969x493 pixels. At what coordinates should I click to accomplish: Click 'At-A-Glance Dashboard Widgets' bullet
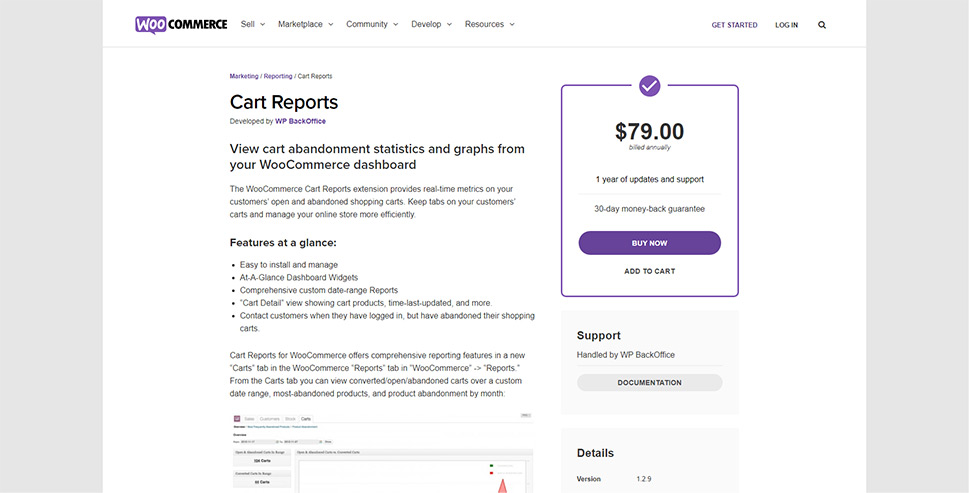coord(299,277)
